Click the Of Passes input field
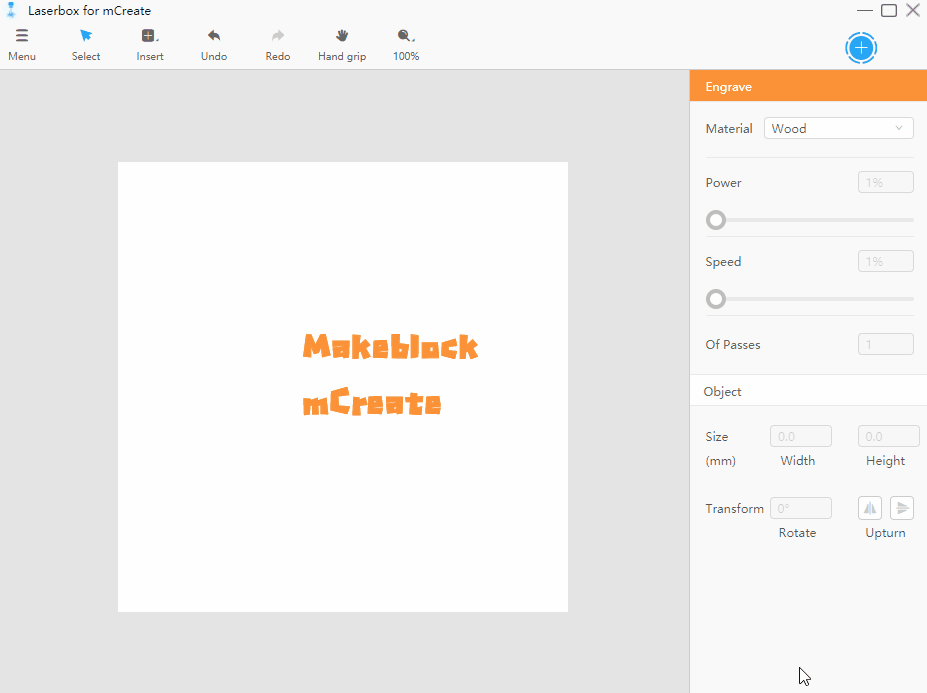This screenshot has height=693, width=927. 886,344
